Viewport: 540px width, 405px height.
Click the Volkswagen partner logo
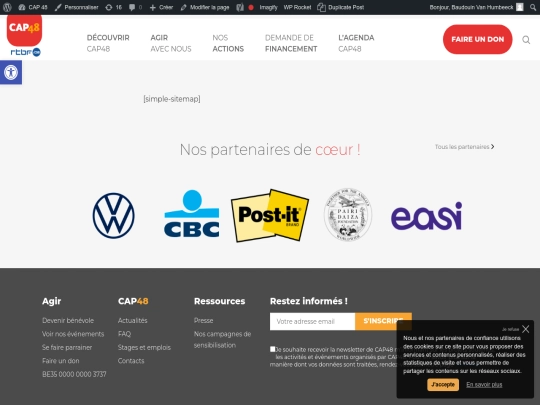point(114,216)
